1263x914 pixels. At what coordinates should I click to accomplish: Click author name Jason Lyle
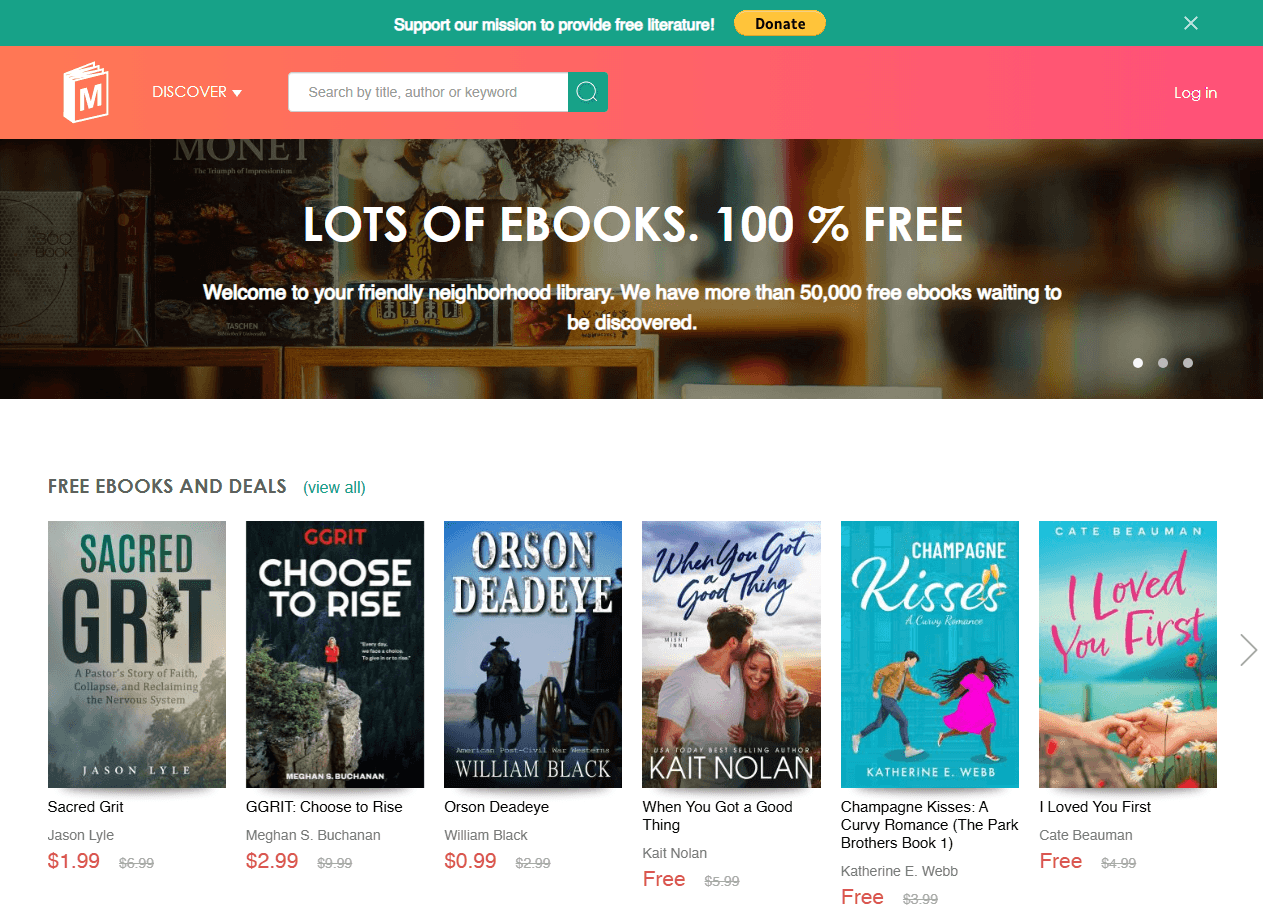pos(81,835)
